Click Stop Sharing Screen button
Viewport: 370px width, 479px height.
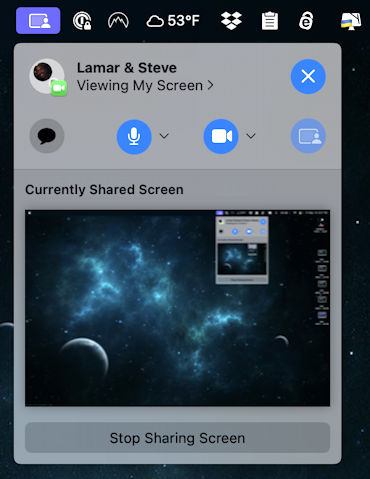pyautogui.click(x=177, y=438)
